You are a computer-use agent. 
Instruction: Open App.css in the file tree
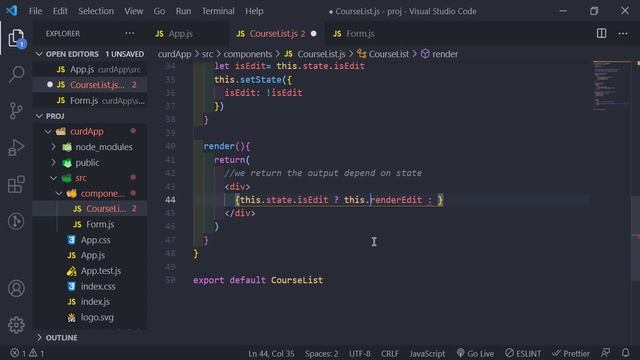(x=90, y=240)
